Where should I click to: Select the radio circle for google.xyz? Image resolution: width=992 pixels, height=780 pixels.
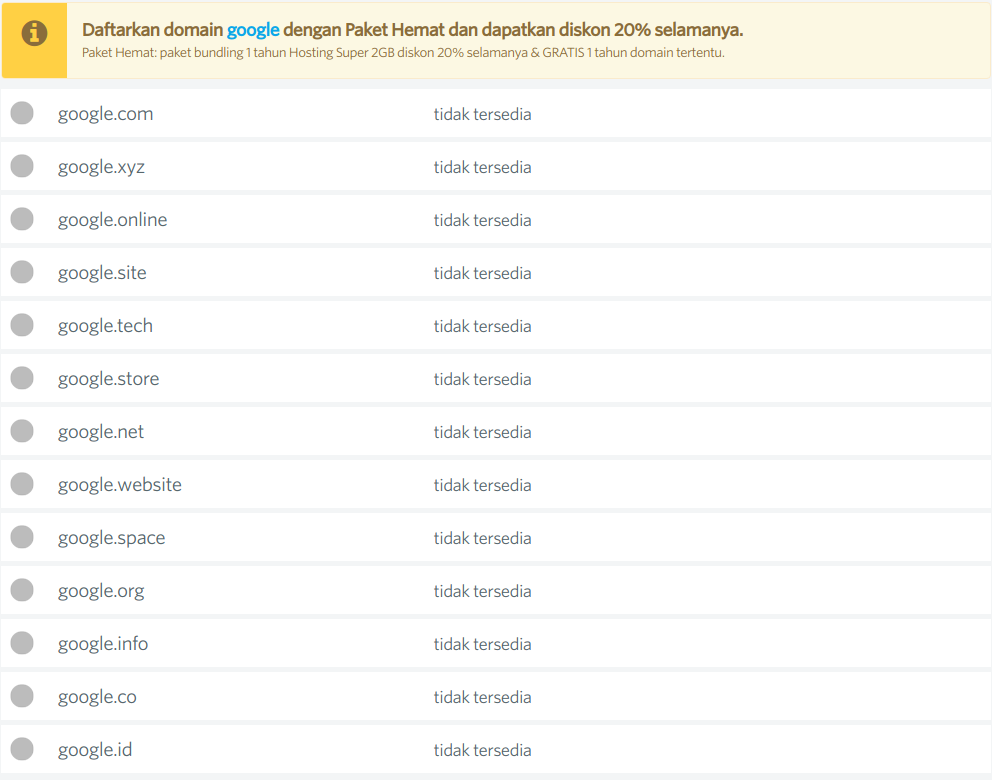(22, 166)
